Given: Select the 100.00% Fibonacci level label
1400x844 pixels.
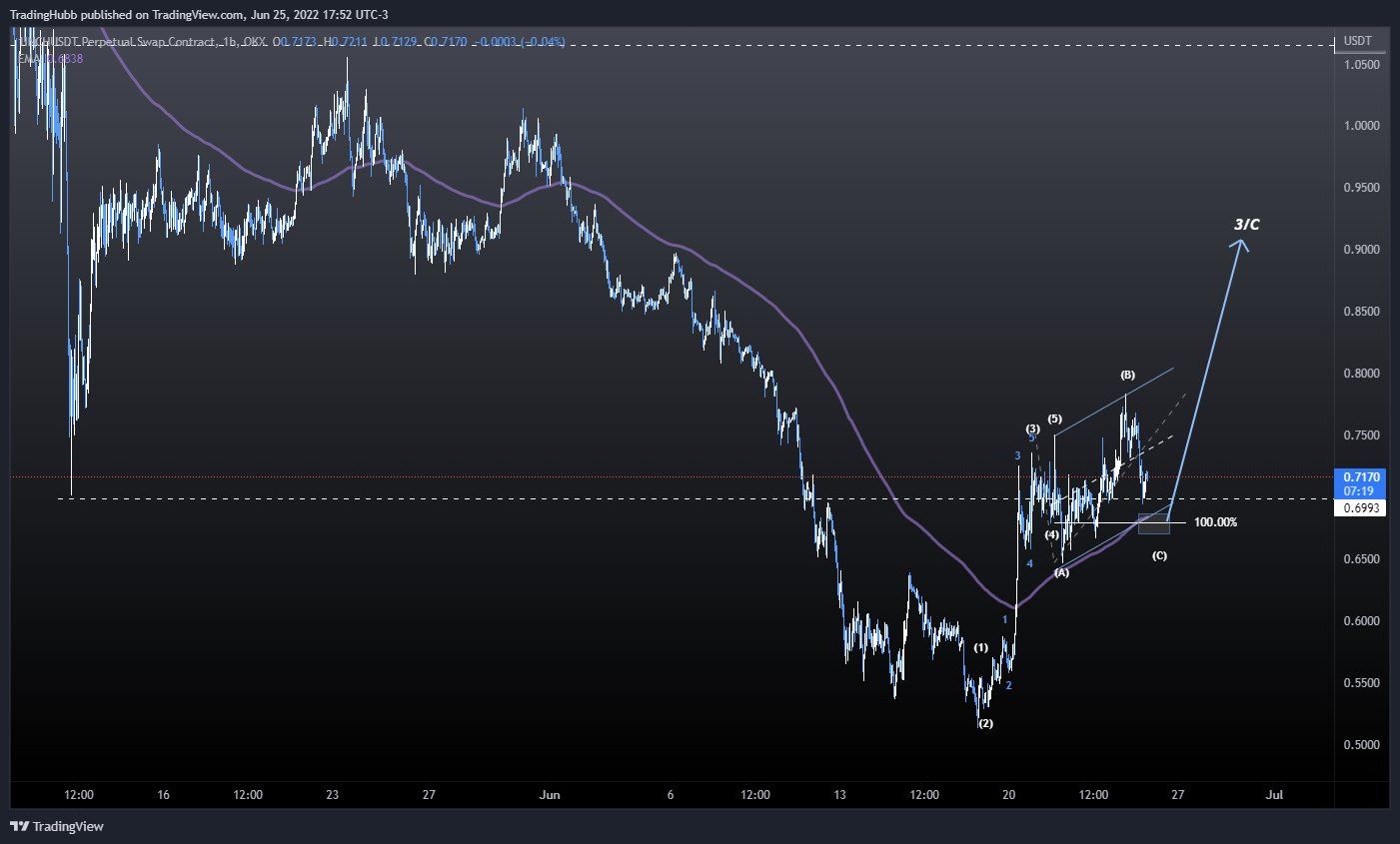Looking at the screenshot, I should tap(1215, 522).
